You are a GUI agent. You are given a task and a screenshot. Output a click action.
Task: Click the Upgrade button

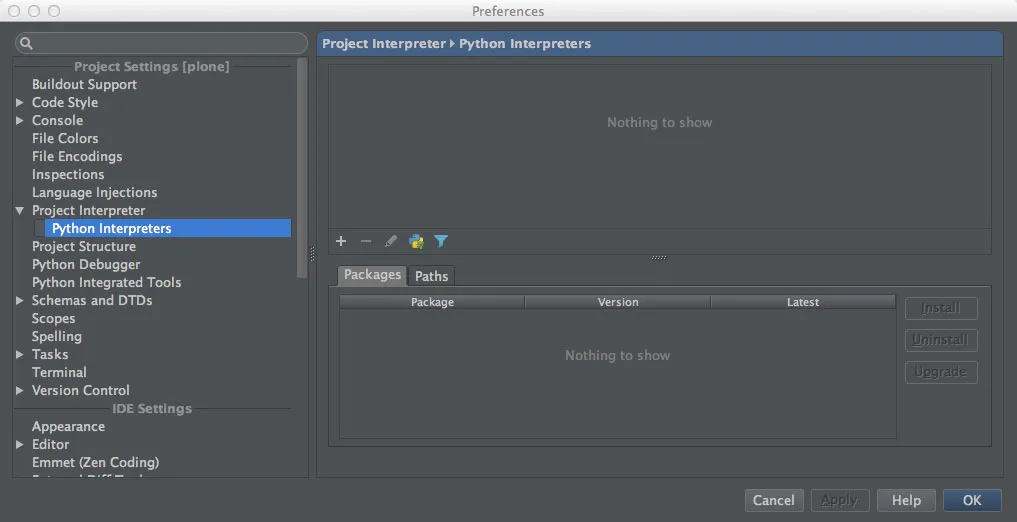pos(941,372)
